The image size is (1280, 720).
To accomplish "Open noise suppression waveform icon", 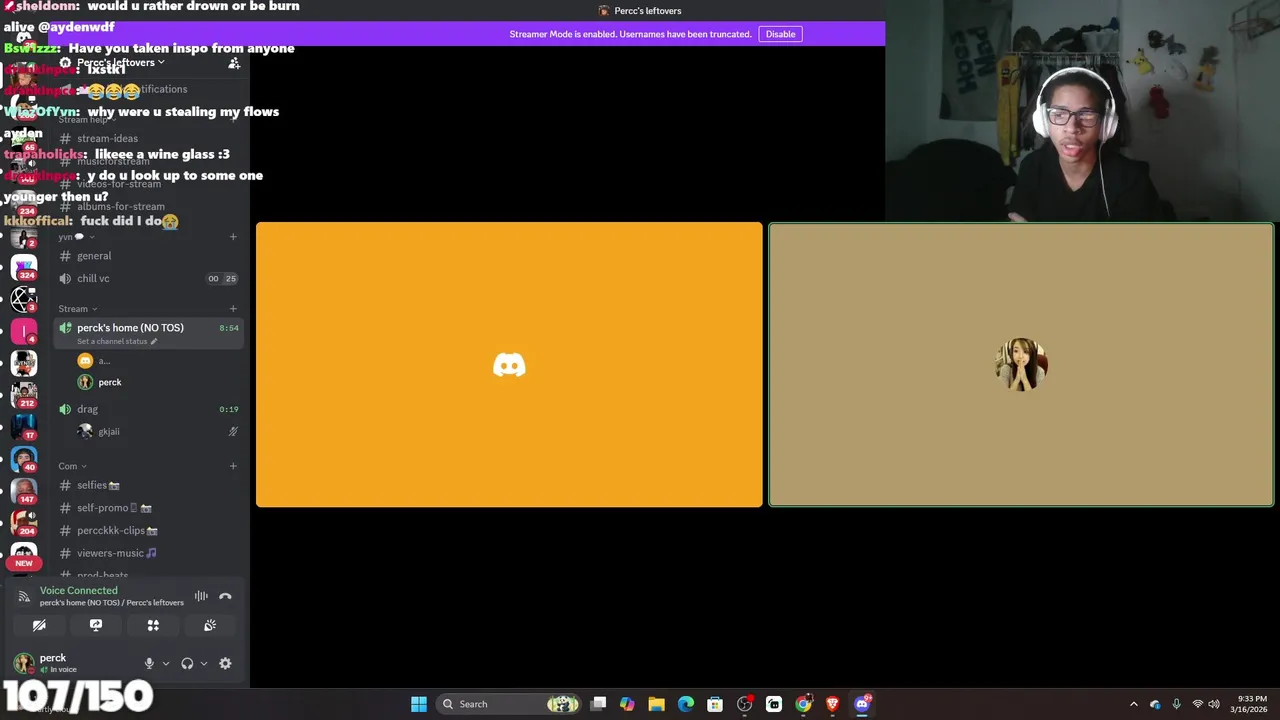I will click(201, 596).
